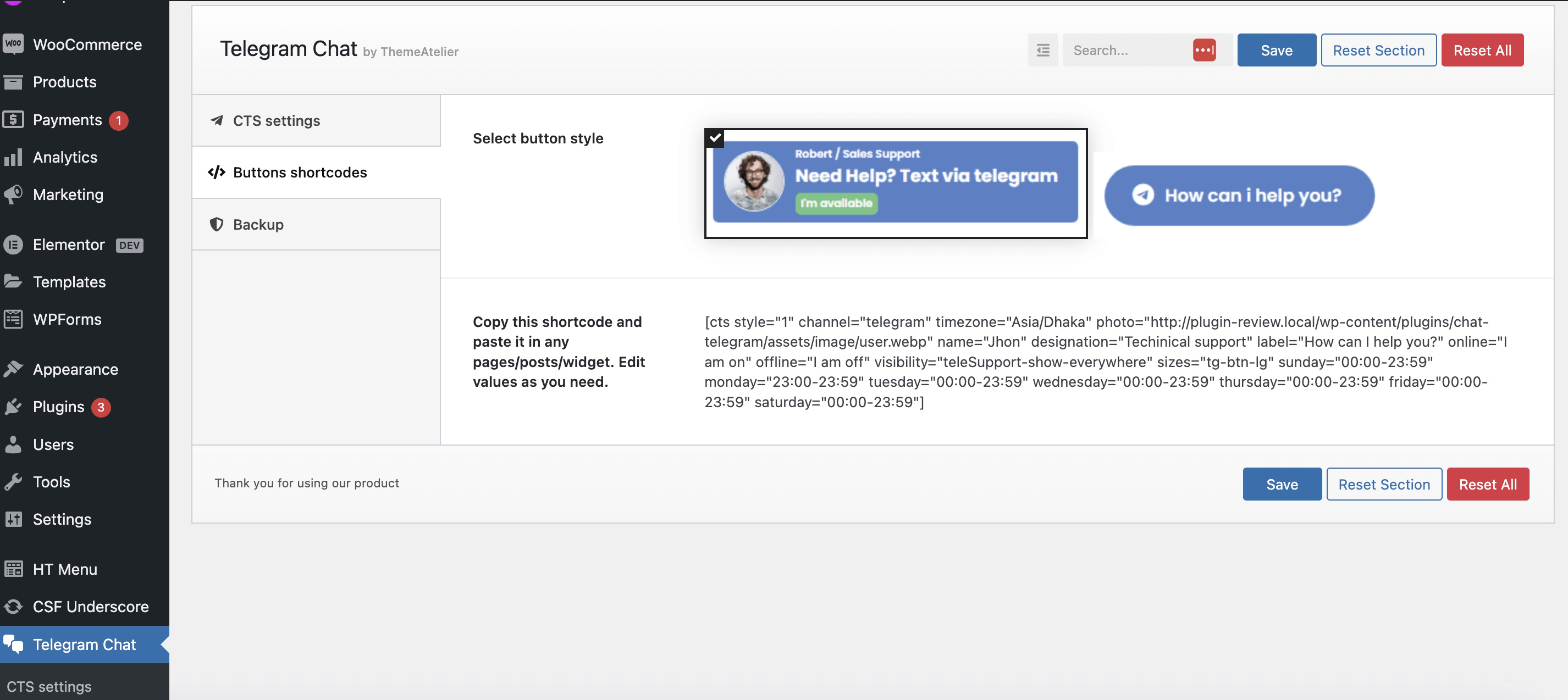Select the Marketing megaphone icon
The height and width of the screenshot is (700, 1568).
14,195
